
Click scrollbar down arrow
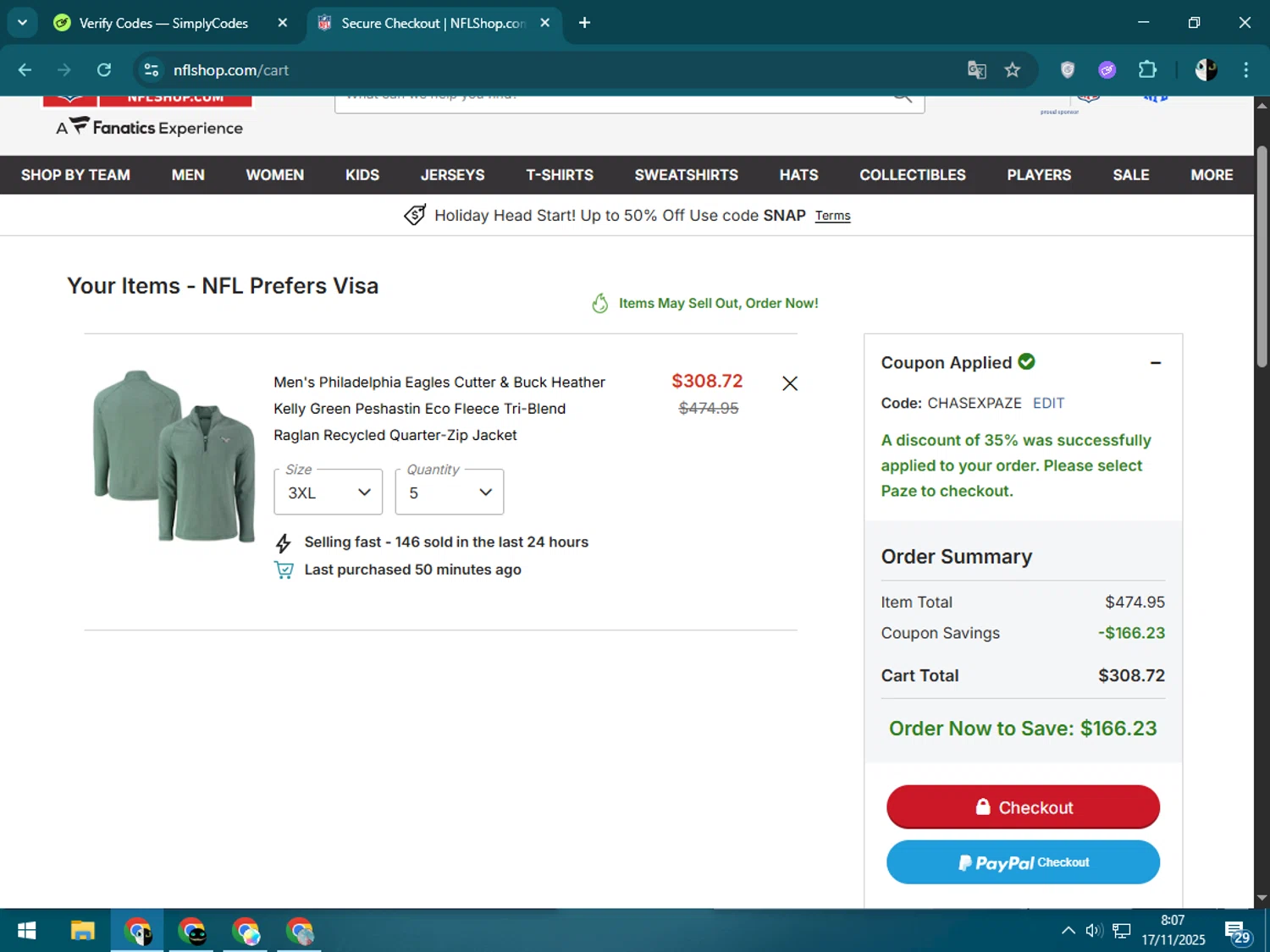tap(1262, 898)
